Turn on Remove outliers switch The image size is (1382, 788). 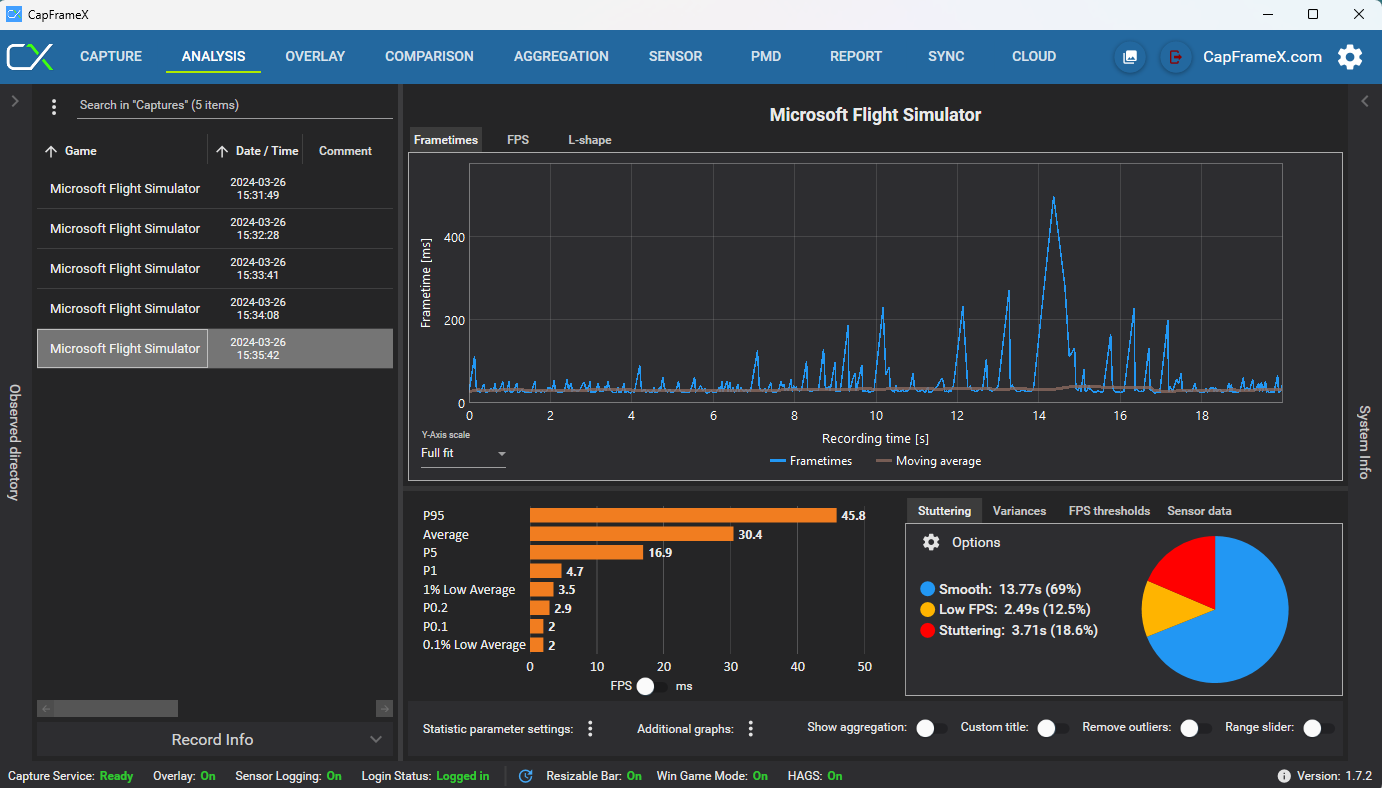click(x=1196, y=728)
